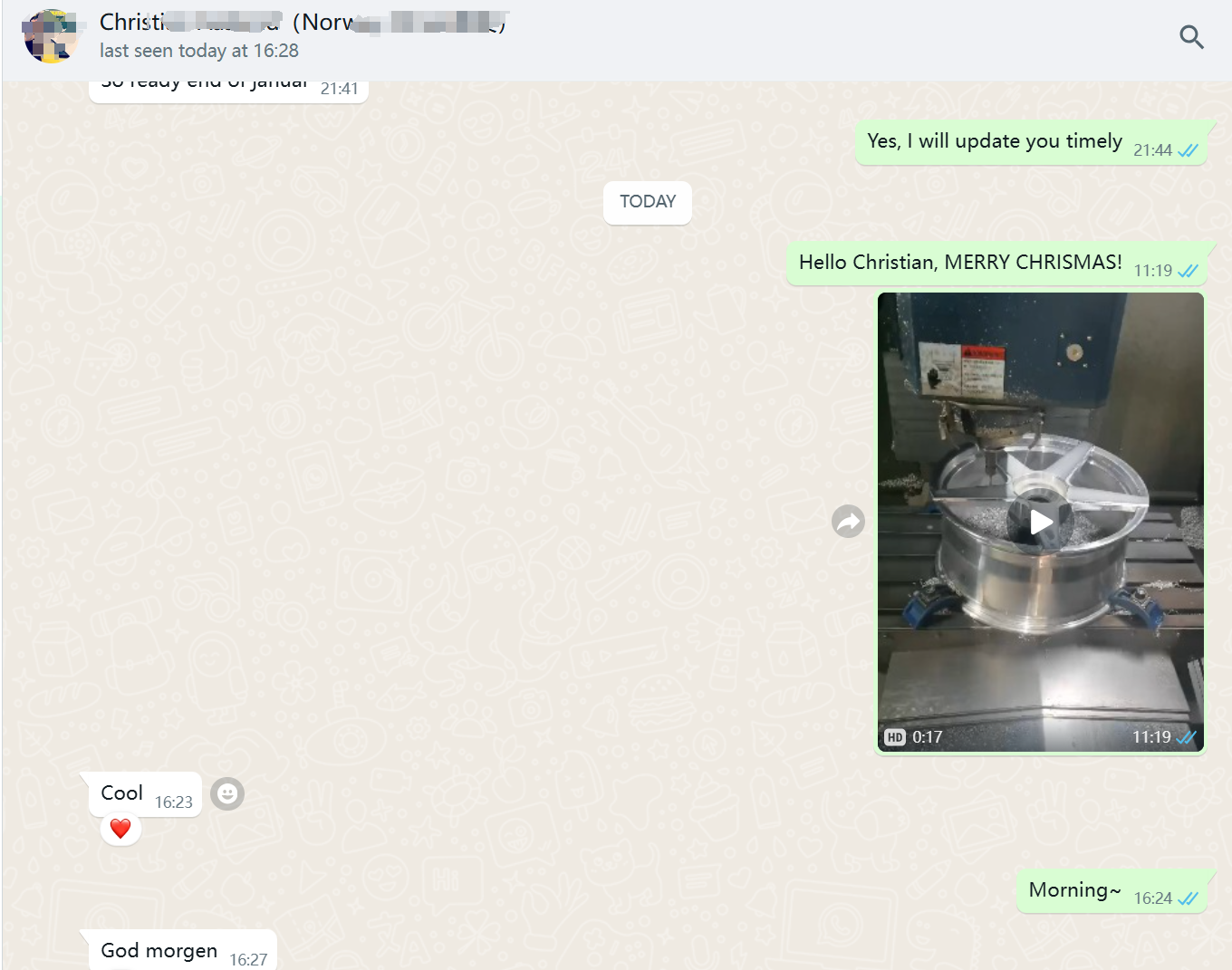
Task: Click the HD badge on the video
Action: point(895,737)
